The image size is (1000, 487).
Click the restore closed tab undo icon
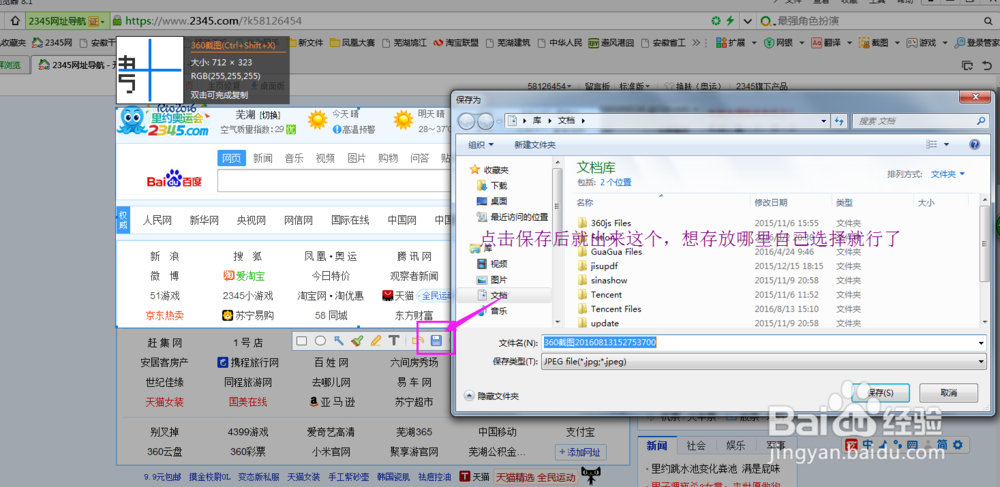coord(987,64)
